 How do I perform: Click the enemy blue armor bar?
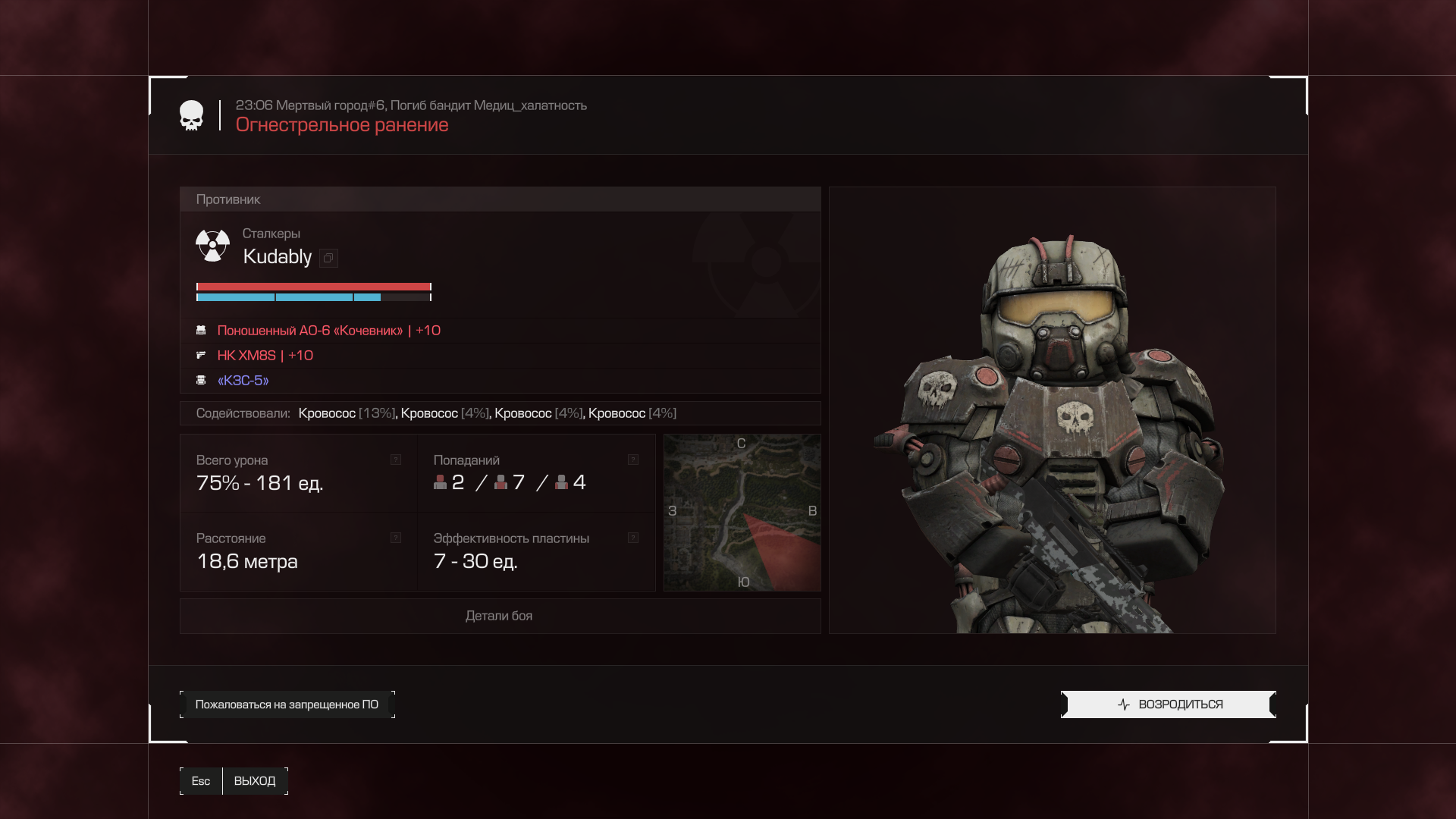(x=314, y=297)
